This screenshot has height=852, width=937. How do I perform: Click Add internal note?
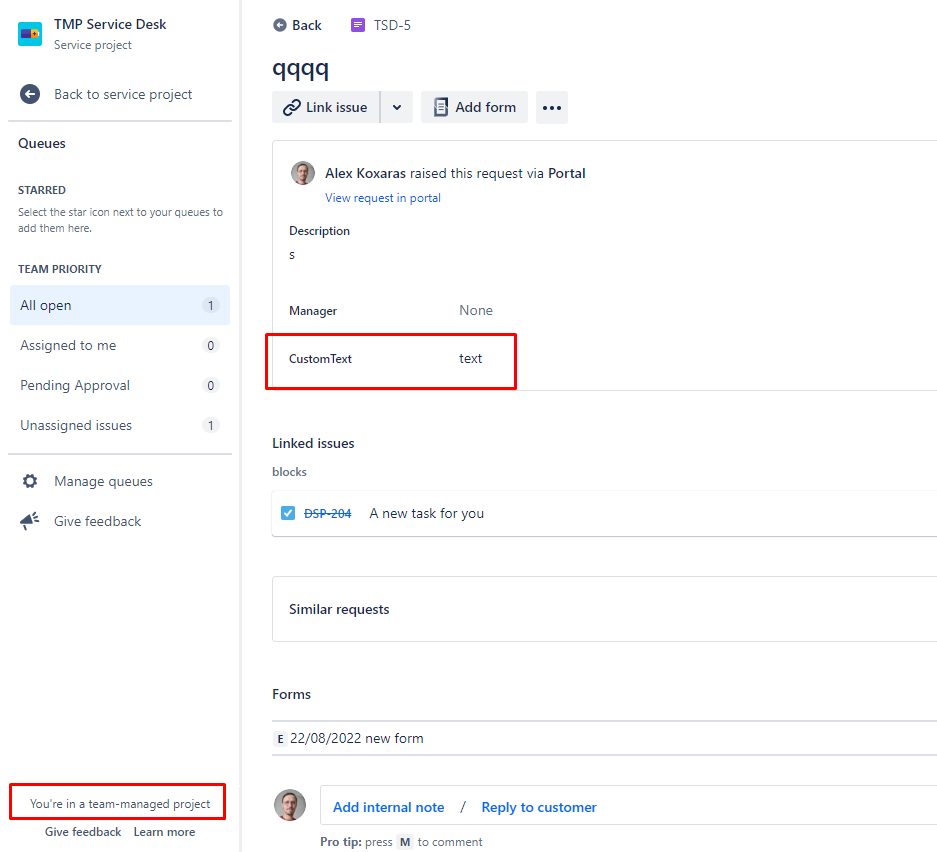pyautogui.click(x=388, y=807)
